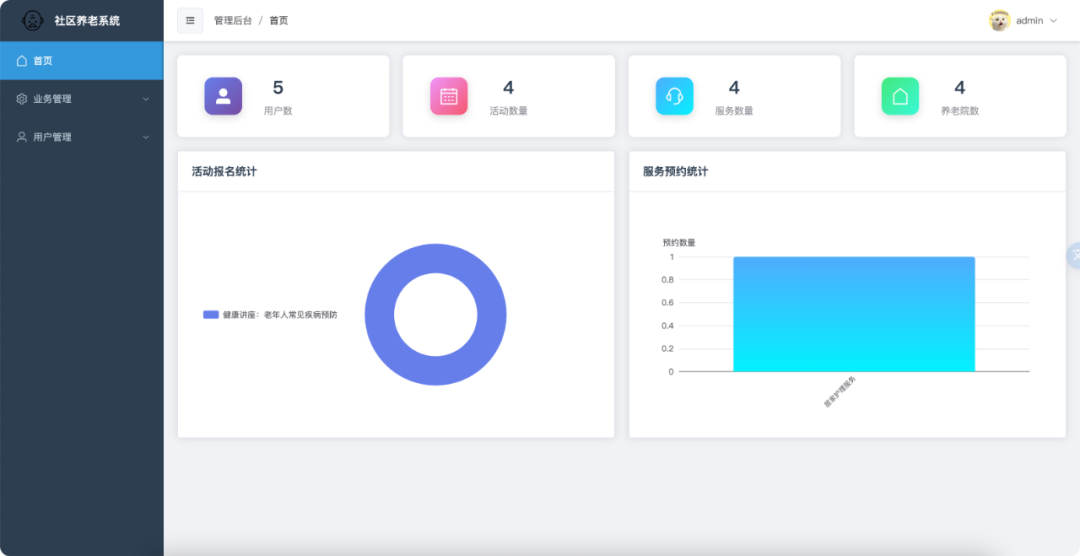Screen dimensions: 1080x556
Task: Click the 0.4 y-axis tick label
Action: (x=667, y=326)
